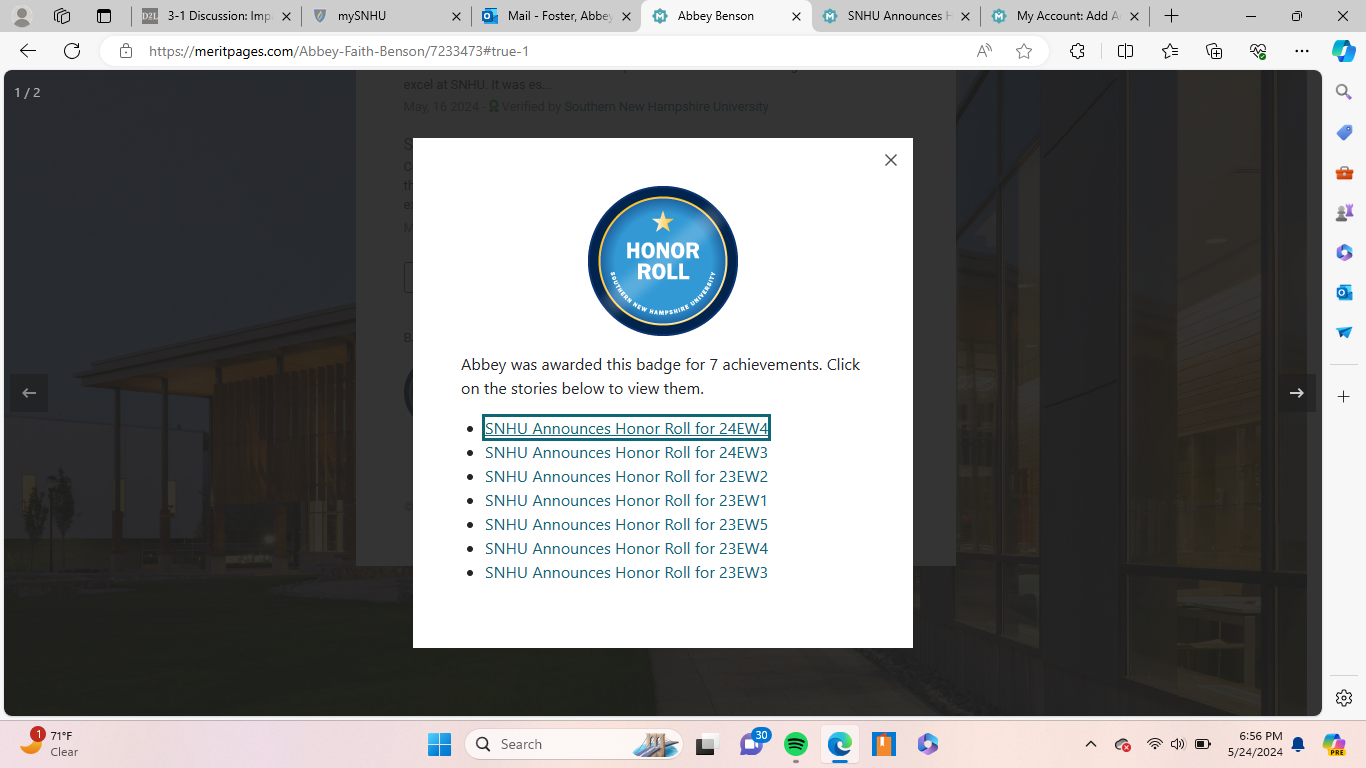Open Windows Start menu
This screenshot has width=1366, height=768.
tap(439, 744)
